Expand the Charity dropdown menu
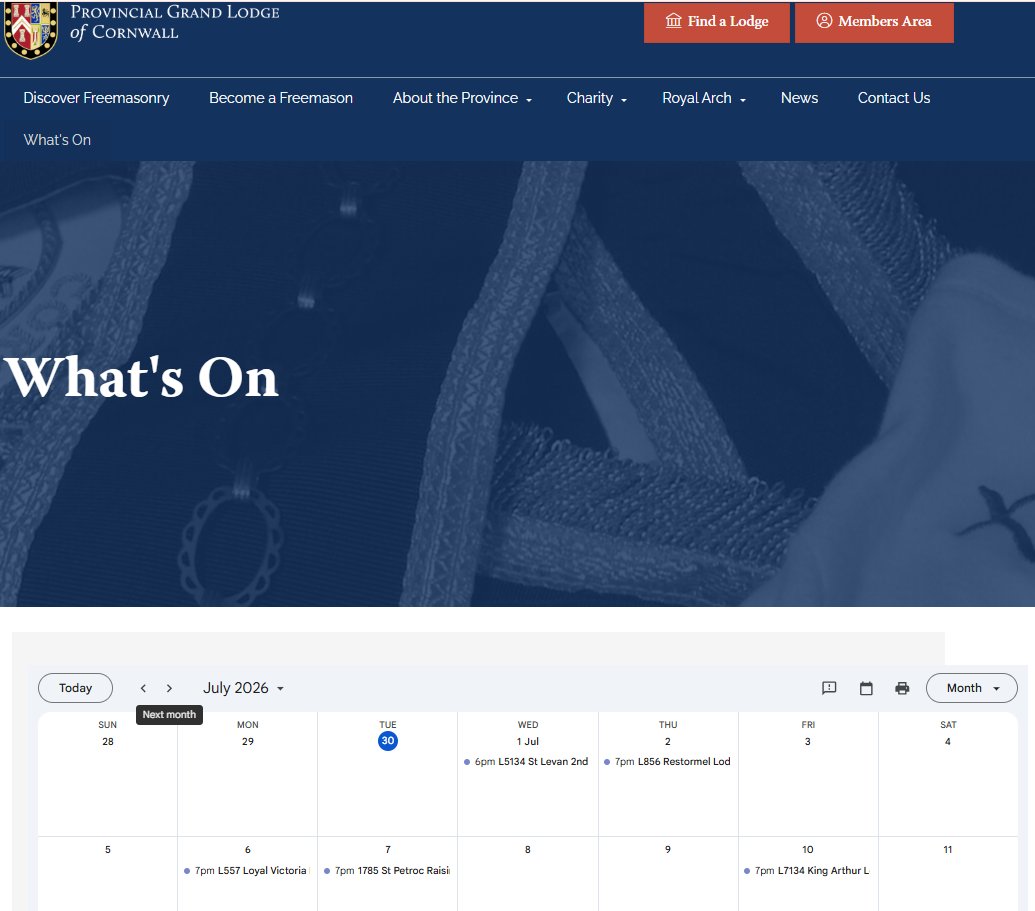1035x911 pixels. 597,98
